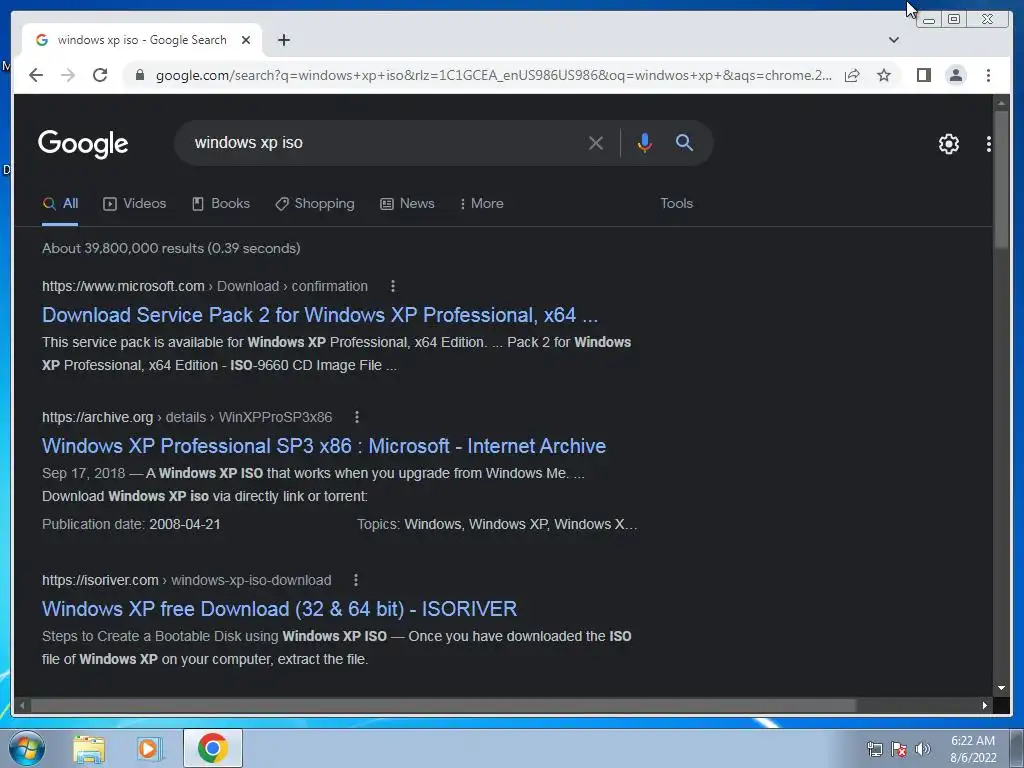This screenshot has width=1024, height=768.
Task: Click the forward navigation arrow
Action: (x=68, y=75)
